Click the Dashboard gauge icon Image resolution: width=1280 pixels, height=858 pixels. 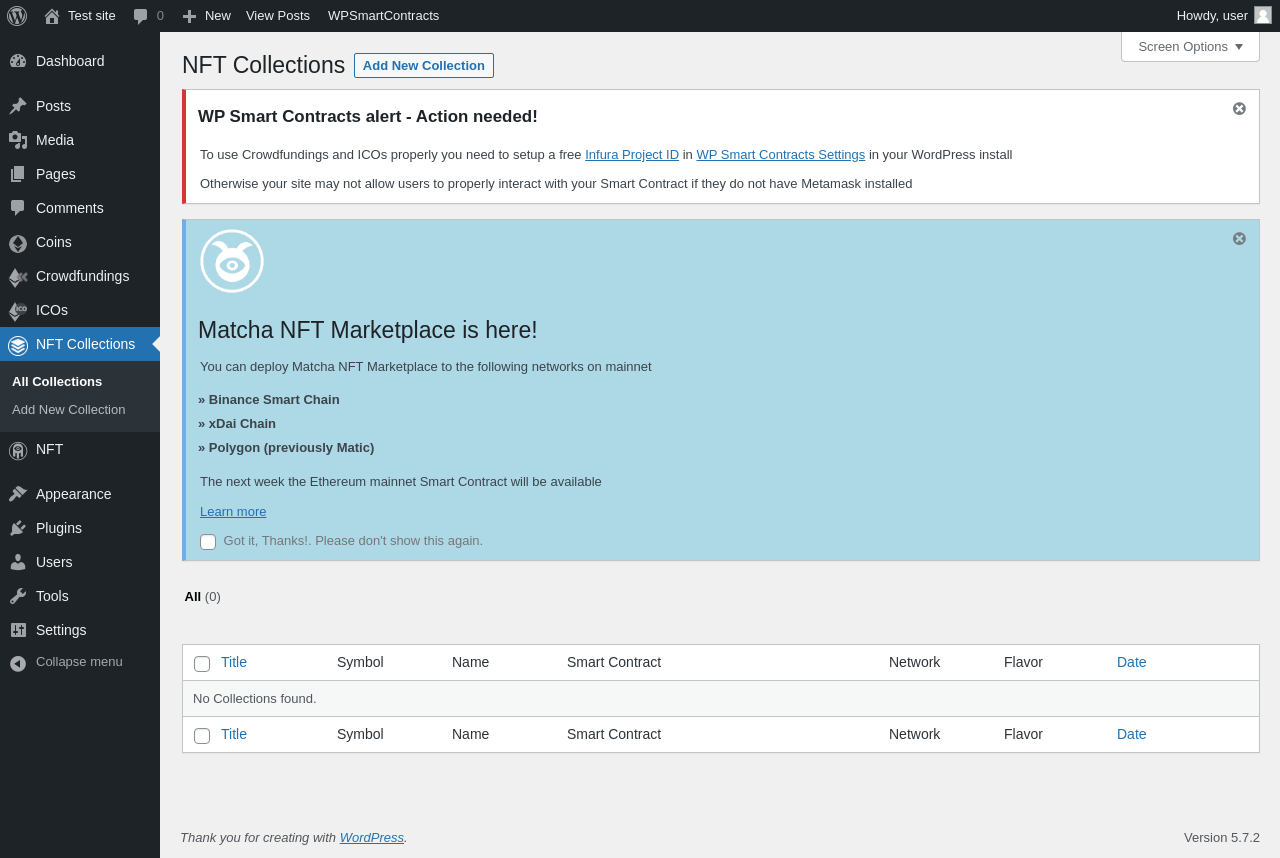pyautogui.click(x=18, y=61)
